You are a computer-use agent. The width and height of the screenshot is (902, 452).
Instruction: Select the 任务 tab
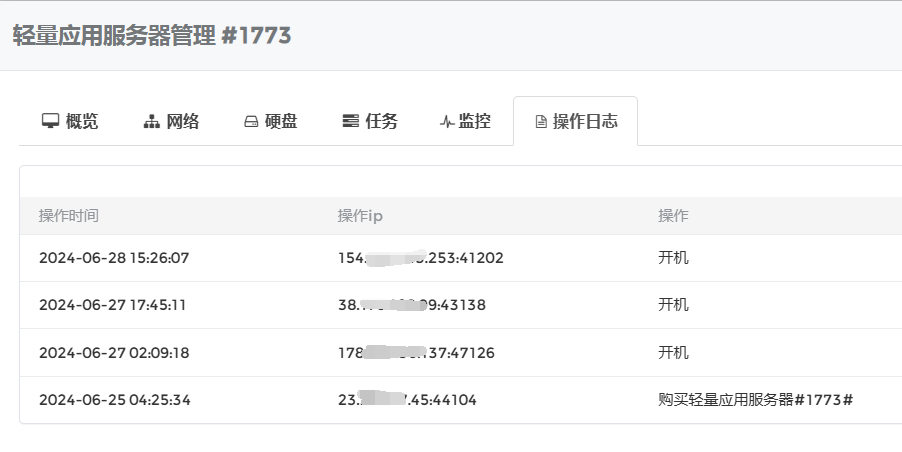(381, 122)
